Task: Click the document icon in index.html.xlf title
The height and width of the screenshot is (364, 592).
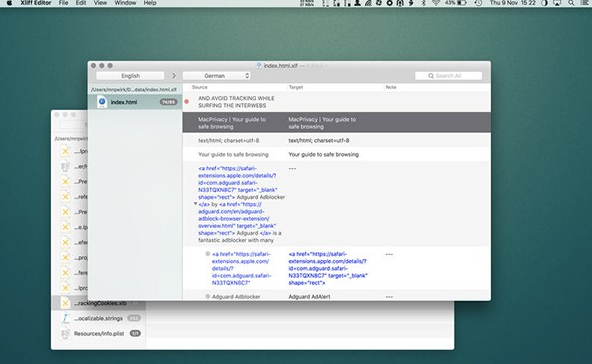Action: click(259, 66)
